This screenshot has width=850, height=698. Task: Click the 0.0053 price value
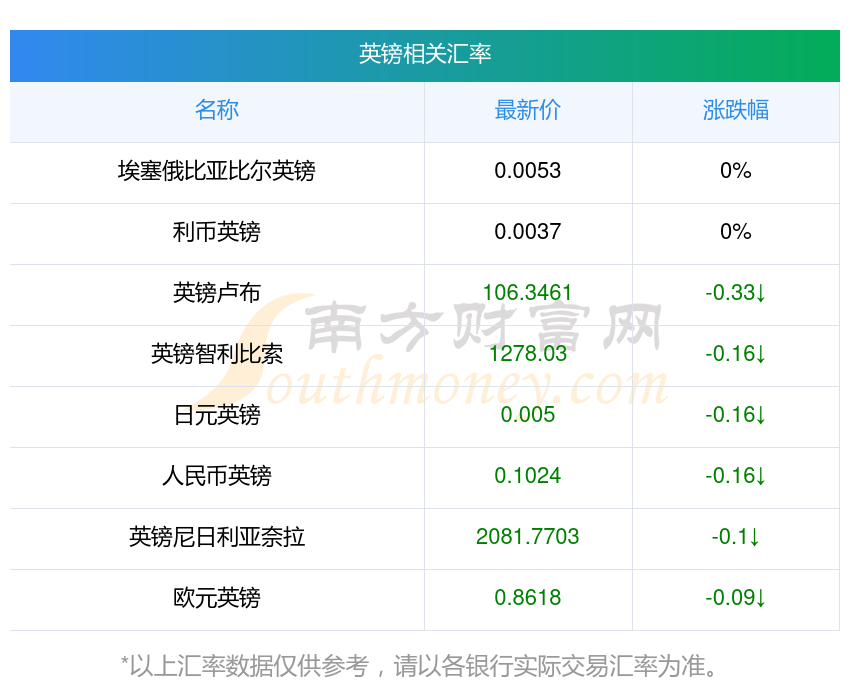pyautogui.click(x=527, y=171)
